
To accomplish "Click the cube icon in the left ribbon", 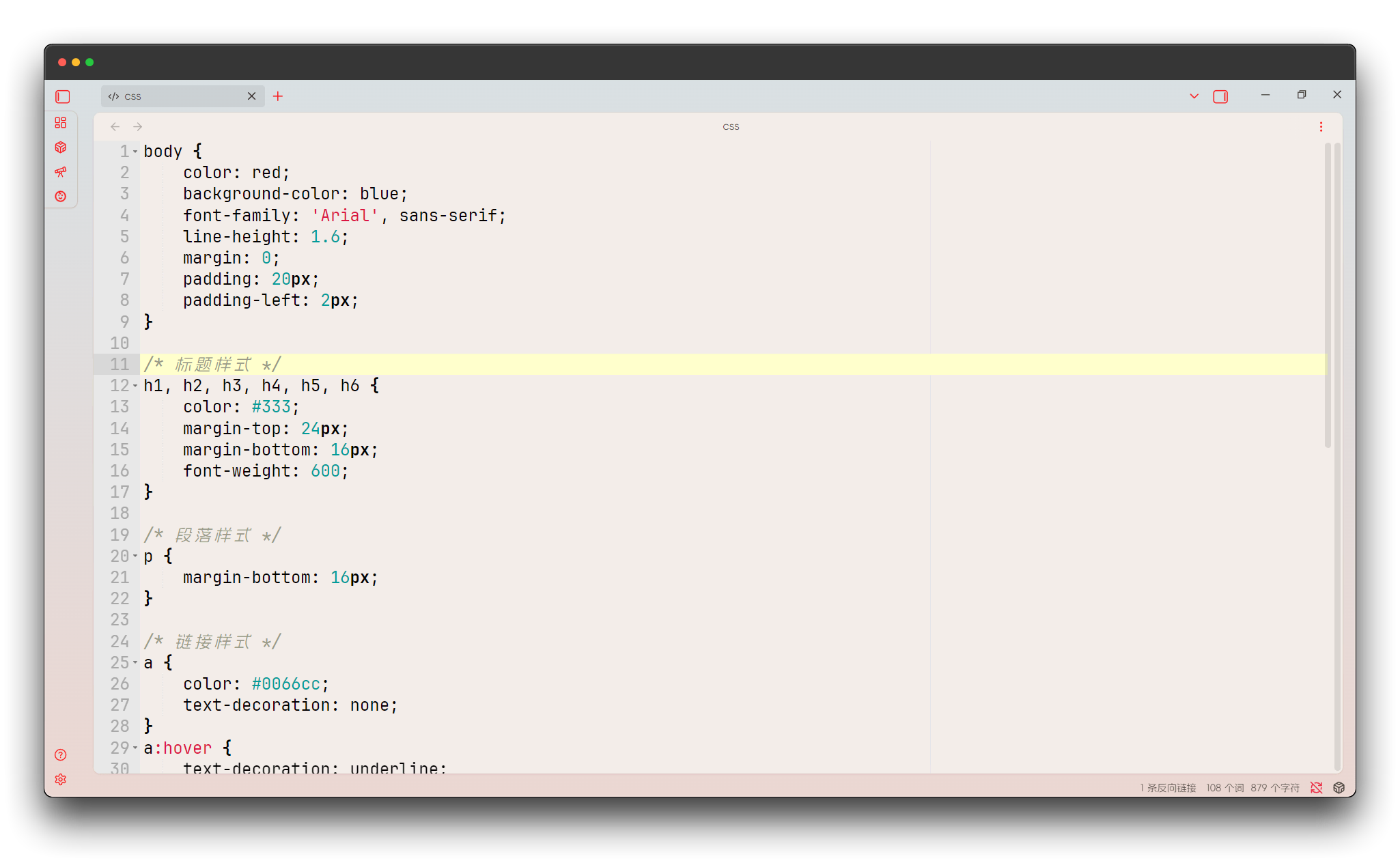I will pyautogui.click(x=61, y=147).
